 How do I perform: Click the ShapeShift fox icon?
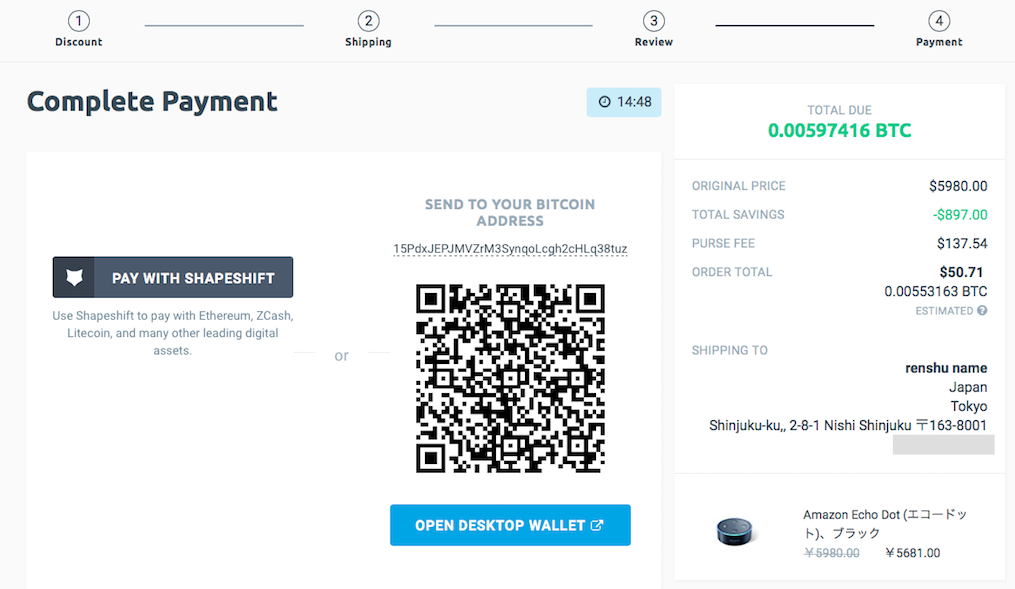74,278
